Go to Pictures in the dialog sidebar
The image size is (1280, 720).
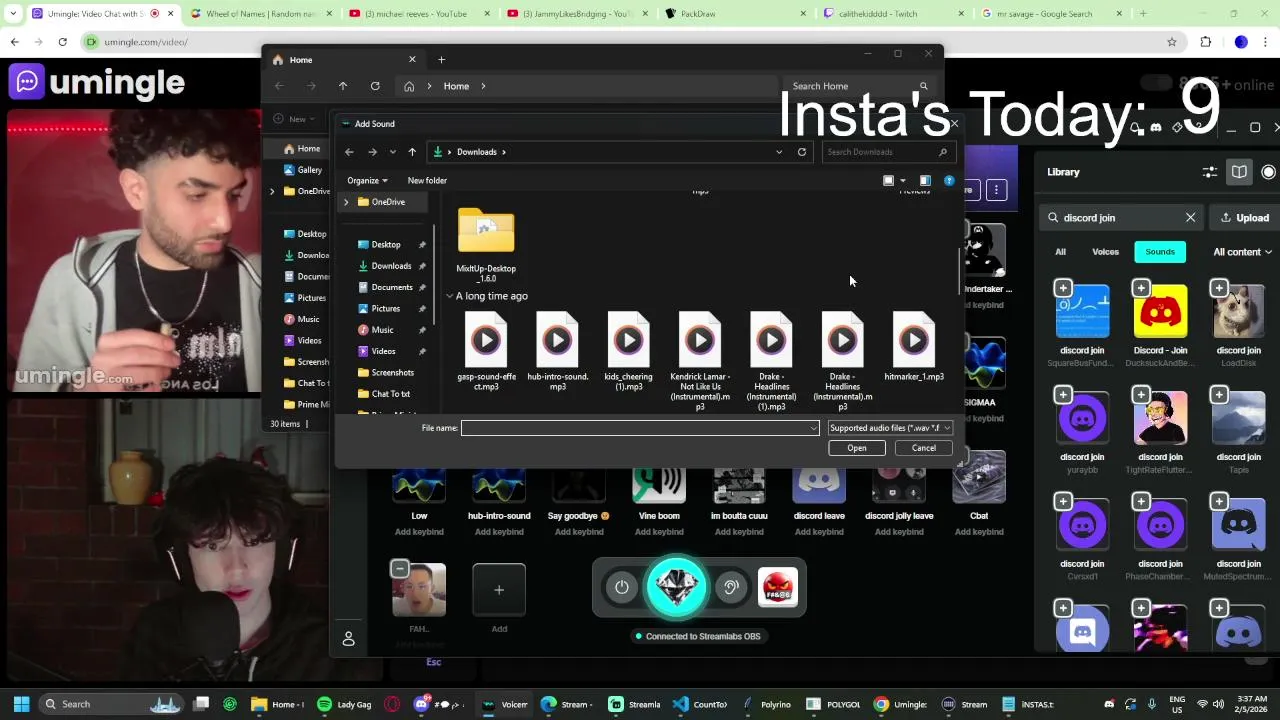pos(386,309)
